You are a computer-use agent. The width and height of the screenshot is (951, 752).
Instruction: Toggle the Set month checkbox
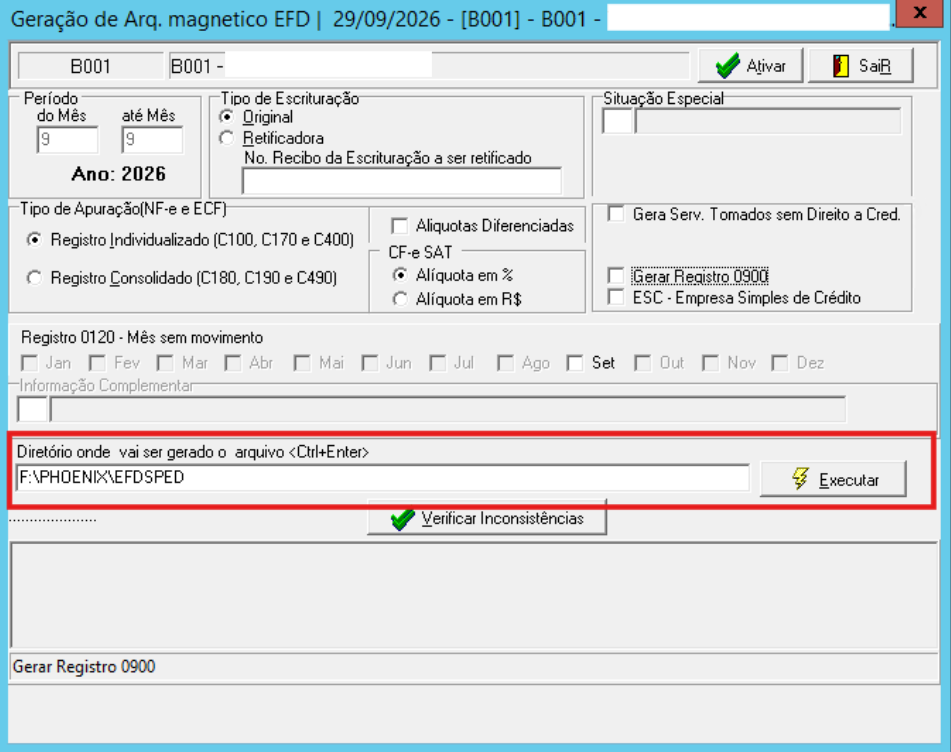pyautogui.click(x=575, y=363)
